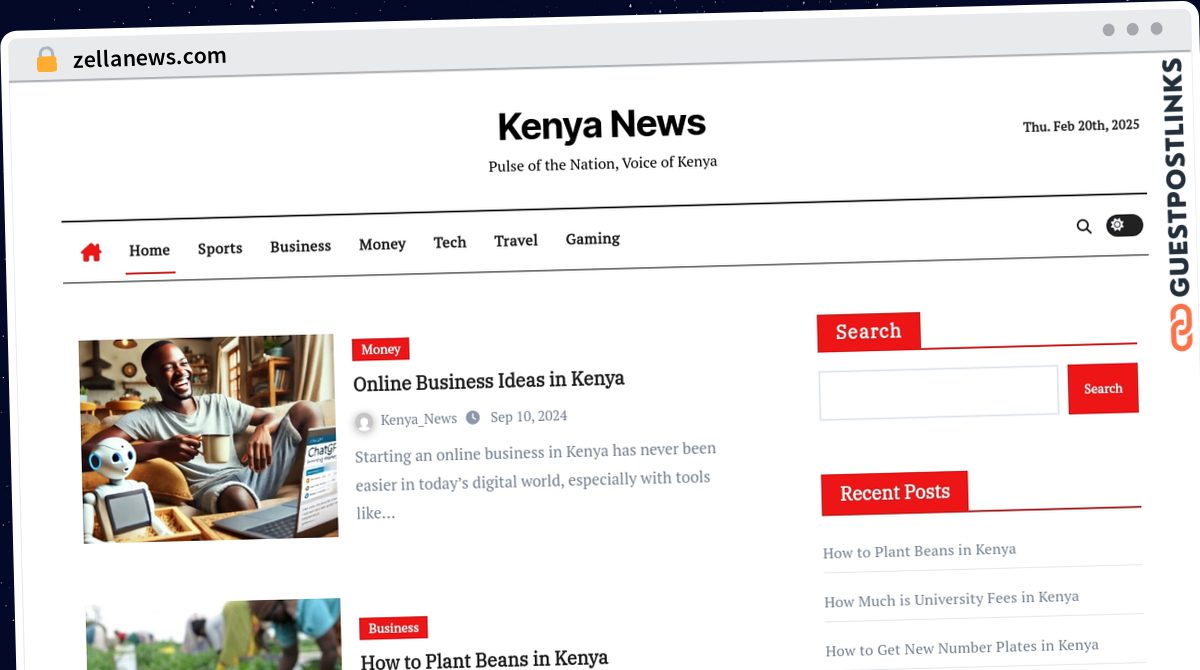Click the red Business category tag
Image resolution: width=1200 pixels, height=670 pixels.
coord(393,628)
